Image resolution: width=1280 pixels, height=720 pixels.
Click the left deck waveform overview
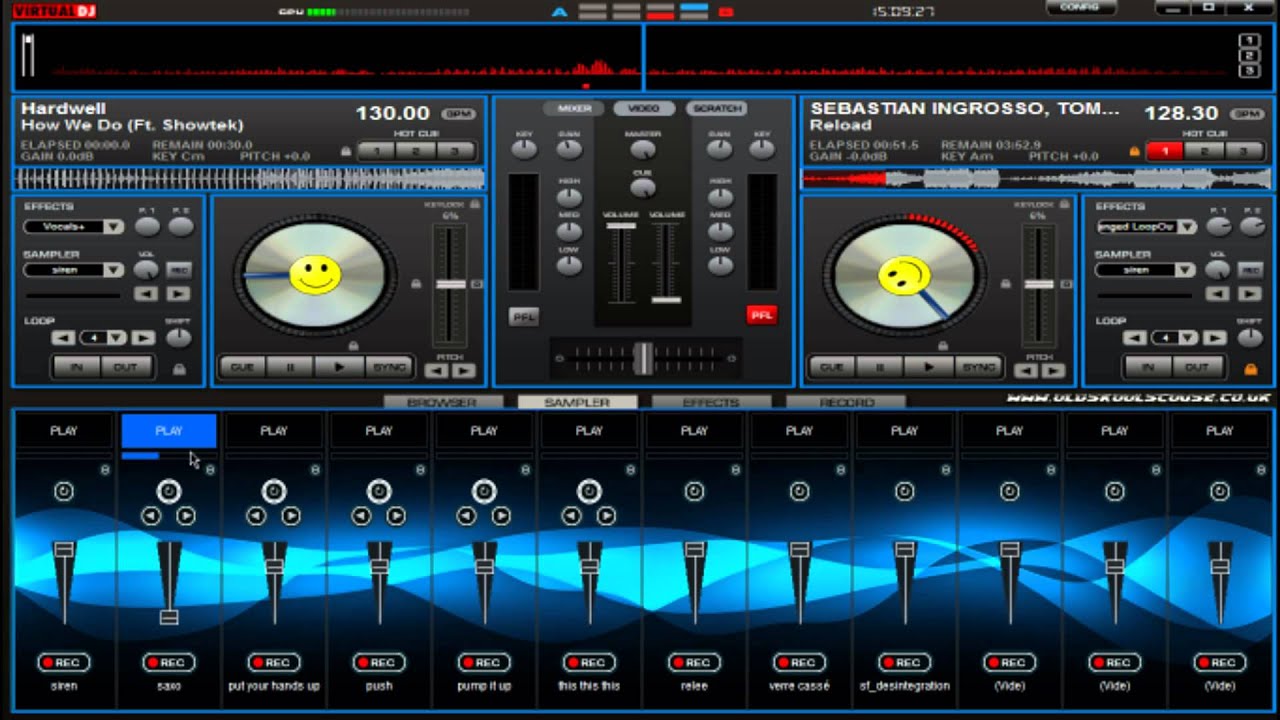click(249, 179)
